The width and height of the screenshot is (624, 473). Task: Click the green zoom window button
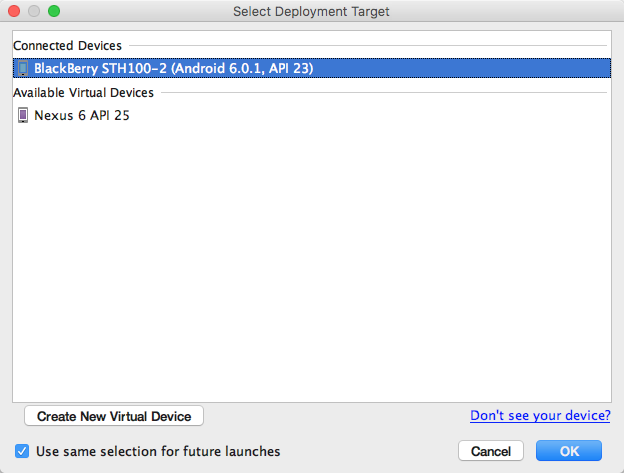pos(54,11)
